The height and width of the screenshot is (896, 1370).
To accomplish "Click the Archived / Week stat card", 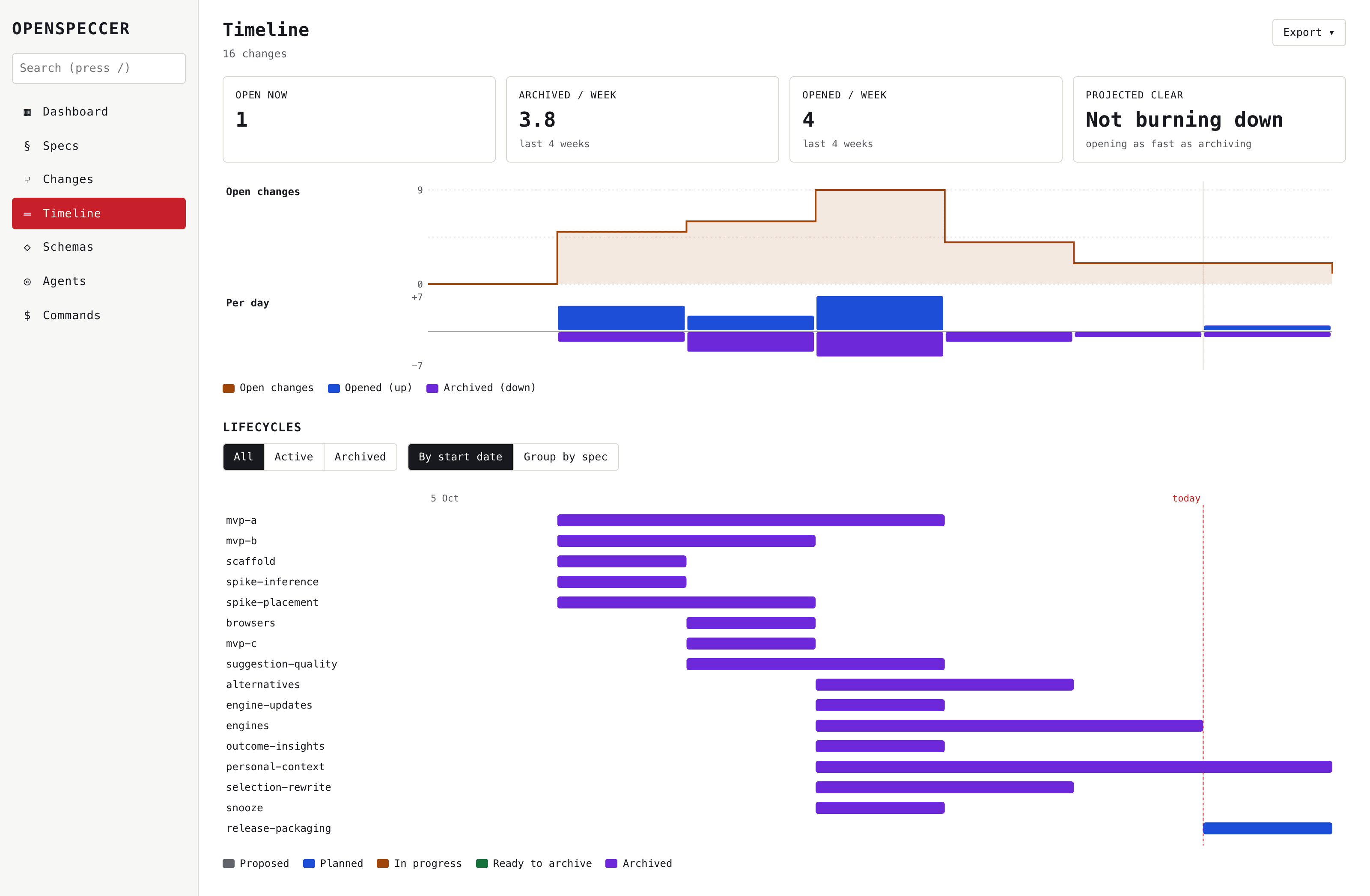I will [643, 120].
